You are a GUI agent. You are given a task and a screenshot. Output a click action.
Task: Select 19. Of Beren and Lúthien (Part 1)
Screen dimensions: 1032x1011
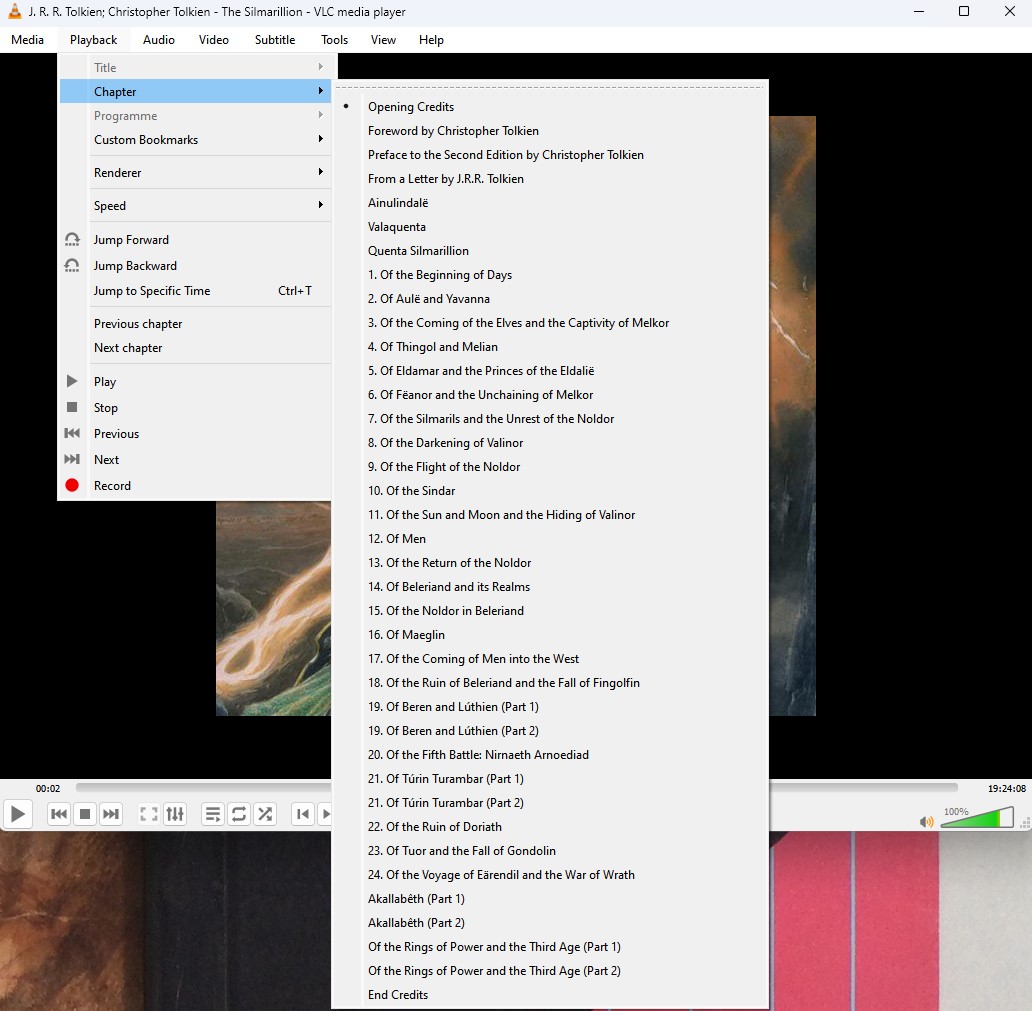point(550,707)
